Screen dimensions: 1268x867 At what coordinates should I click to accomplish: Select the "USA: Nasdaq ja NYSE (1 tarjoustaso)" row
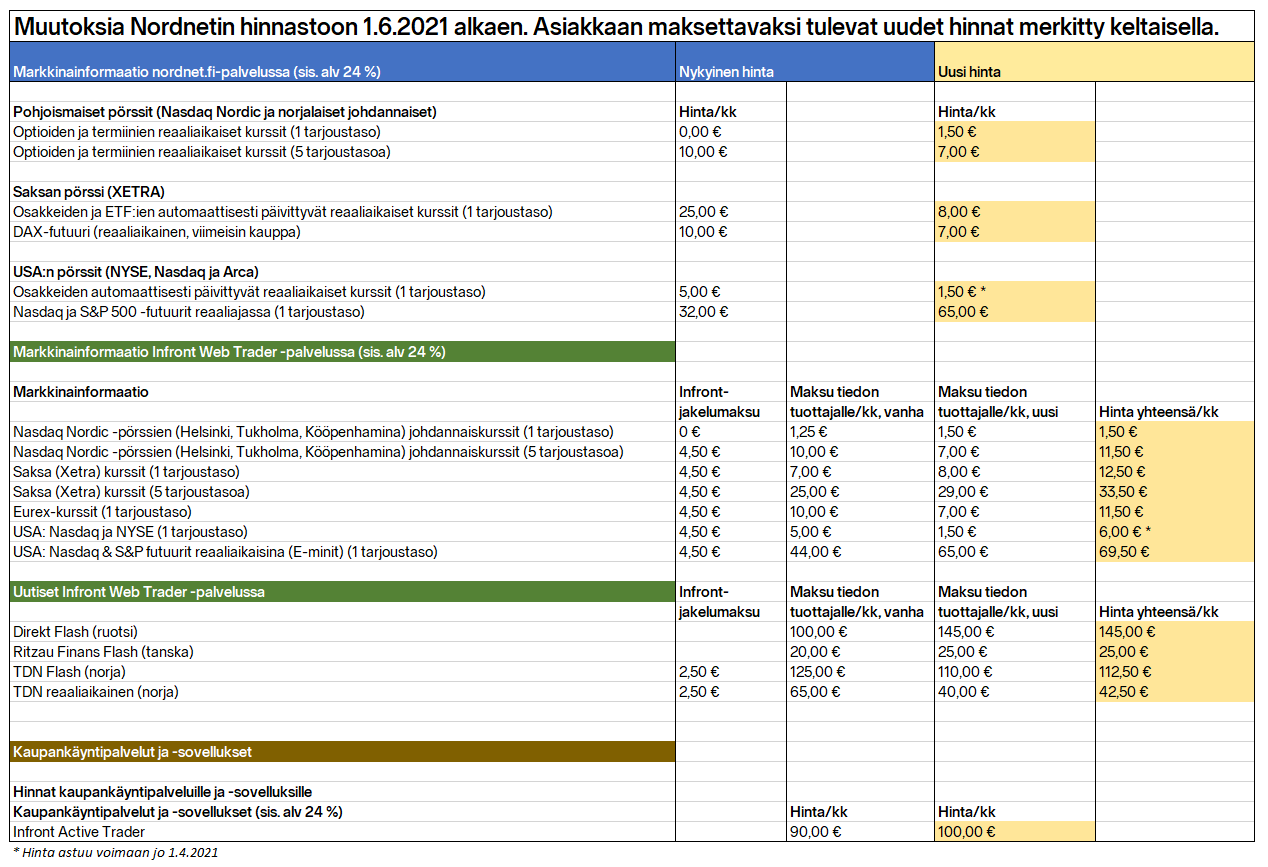click(130, 532)
